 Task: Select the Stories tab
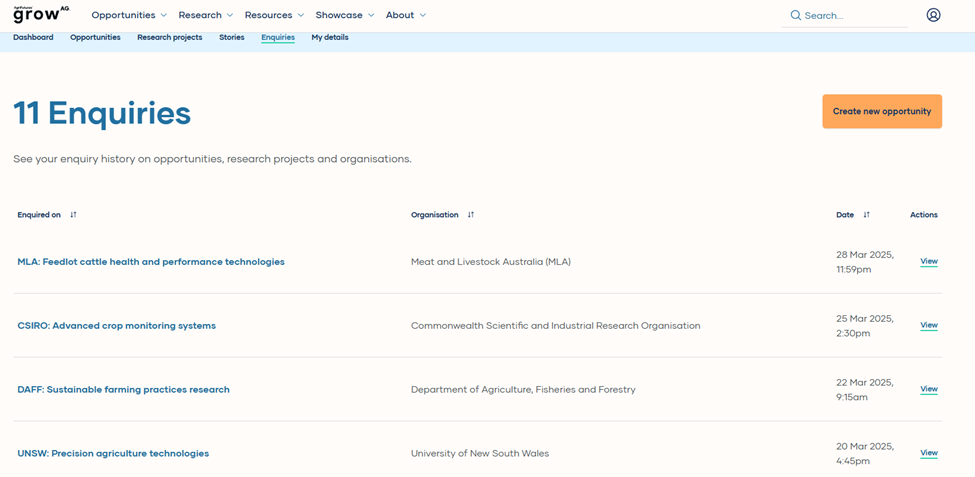pos(231,37)
